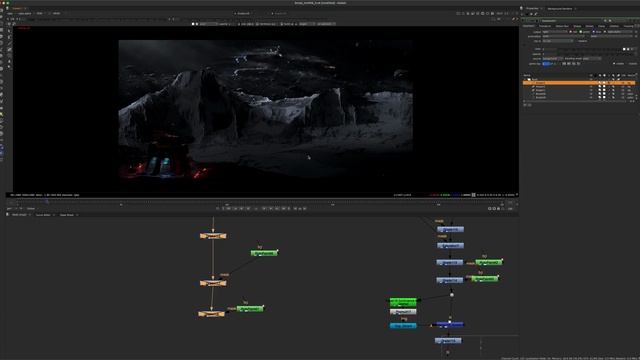Image resolution: width=640 pixels, height=360 pixels.
Task: Toggle the visible checkbox in RotoPaint properties
Action: (614, 64)
